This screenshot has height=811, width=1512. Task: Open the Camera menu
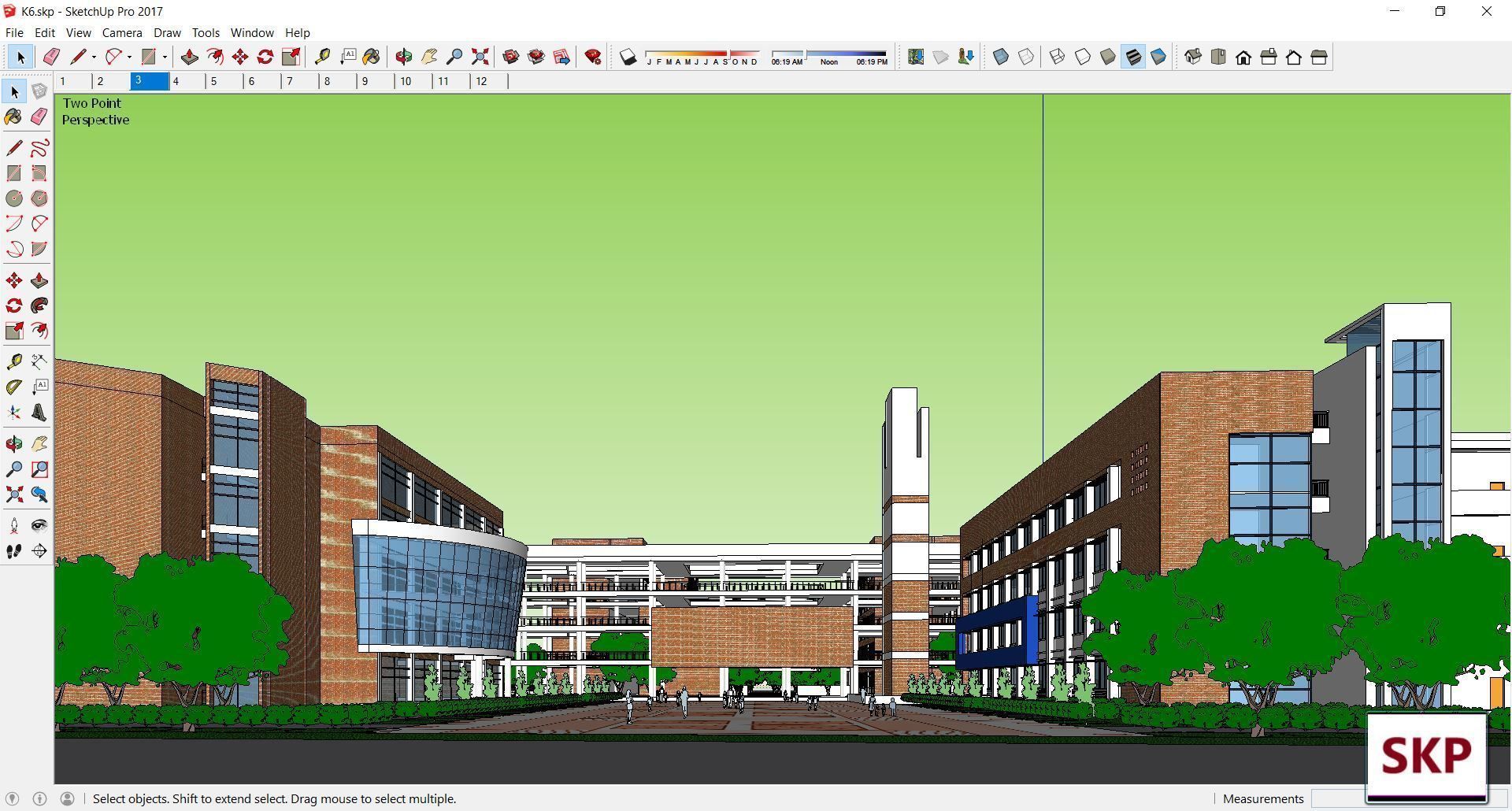[122, 32]
